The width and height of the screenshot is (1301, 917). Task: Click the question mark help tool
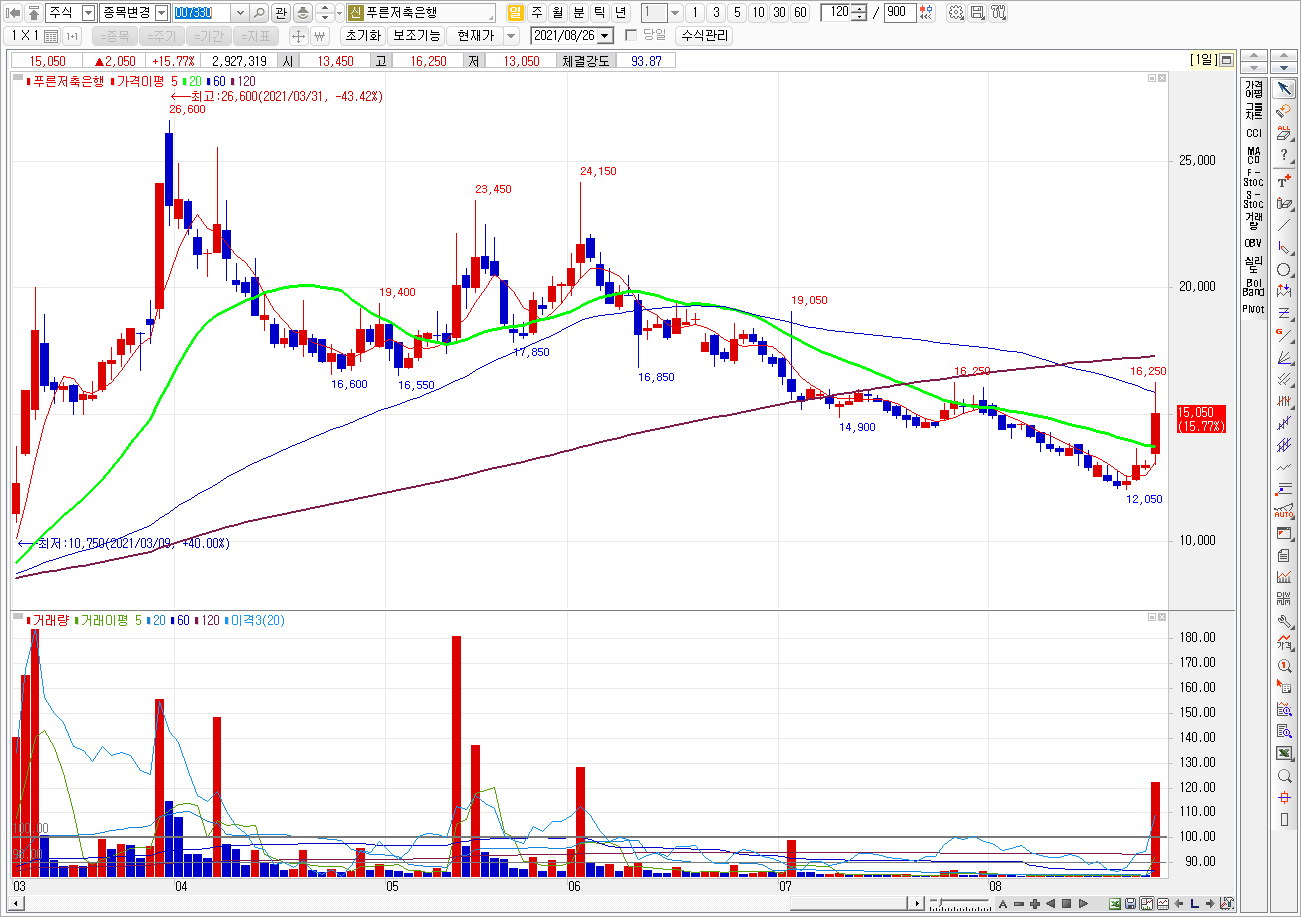point(1285,155)
